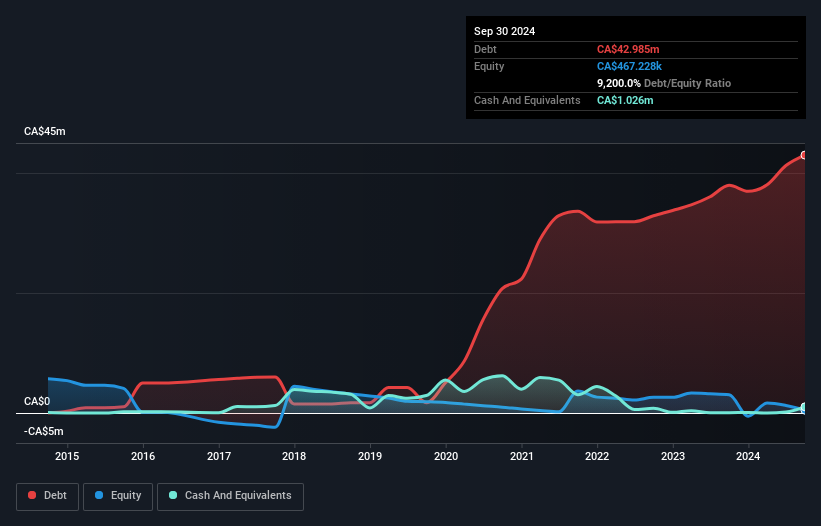Select the 2020 x-axis label
Image resolution: width=821 pixels, height=526 pixels.
pos(446,456)
